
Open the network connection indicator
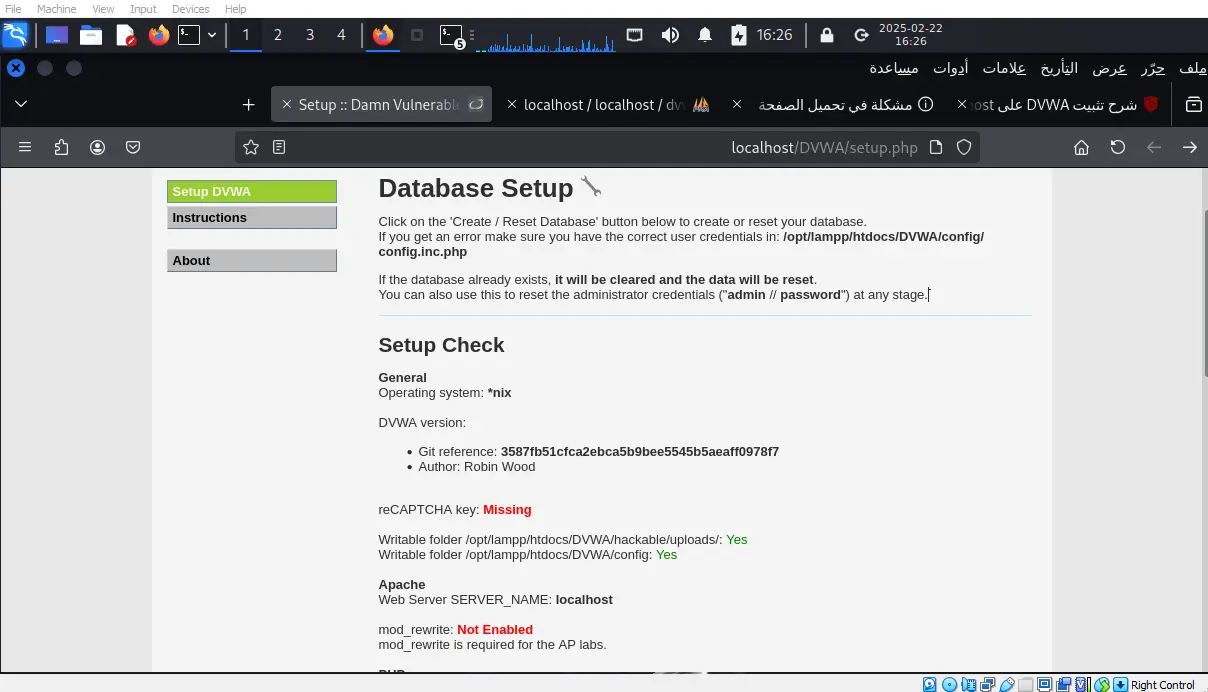tap(635, 35)
